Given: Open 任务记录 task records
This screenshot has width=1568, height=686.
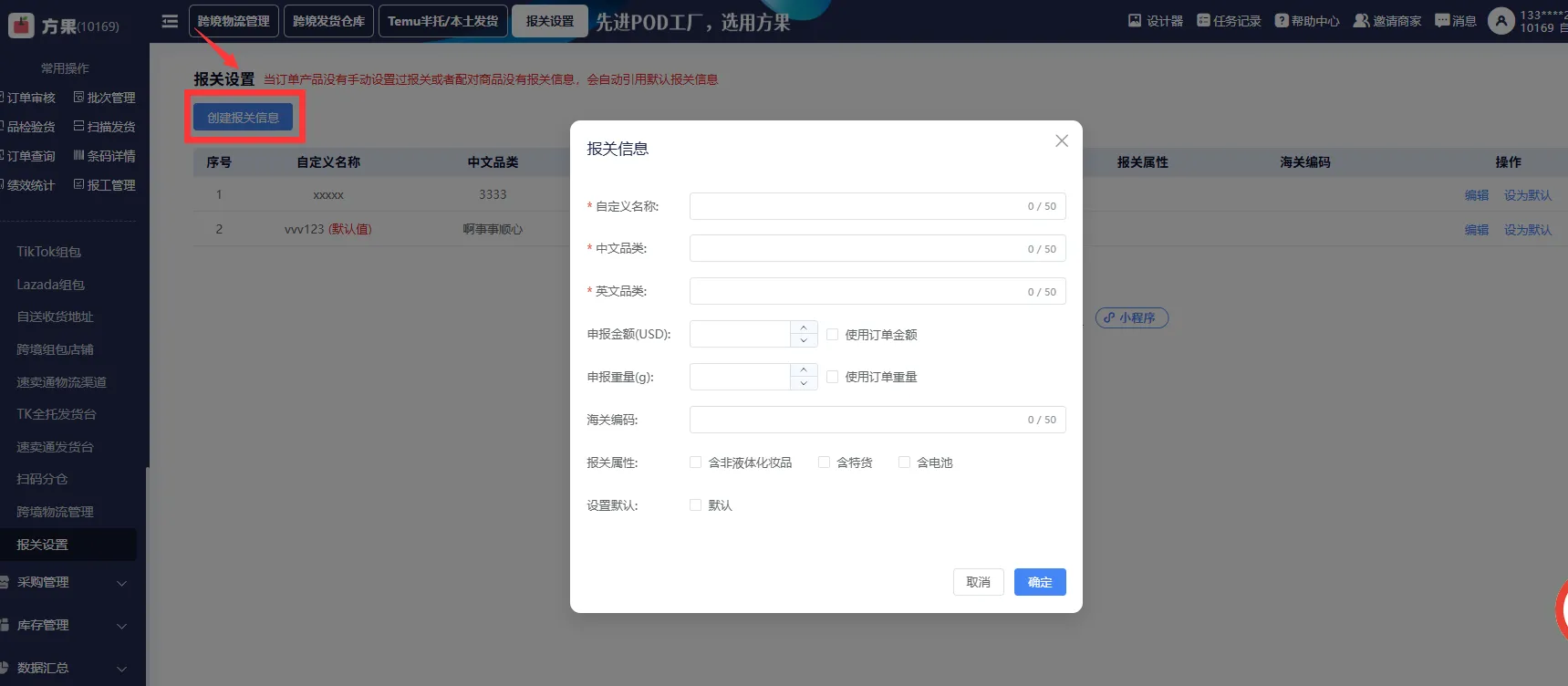Looking at the screenshot, I should [x=1229, y=21].
